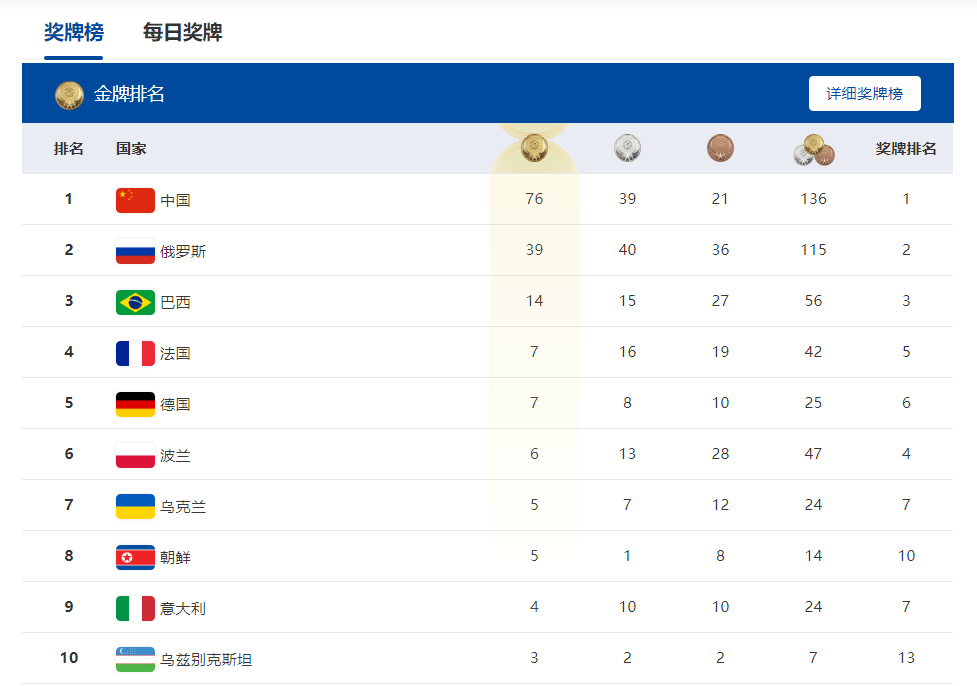
Task: Click the 法国 country name
Action: pyautogui.click(x=175, y=353)
